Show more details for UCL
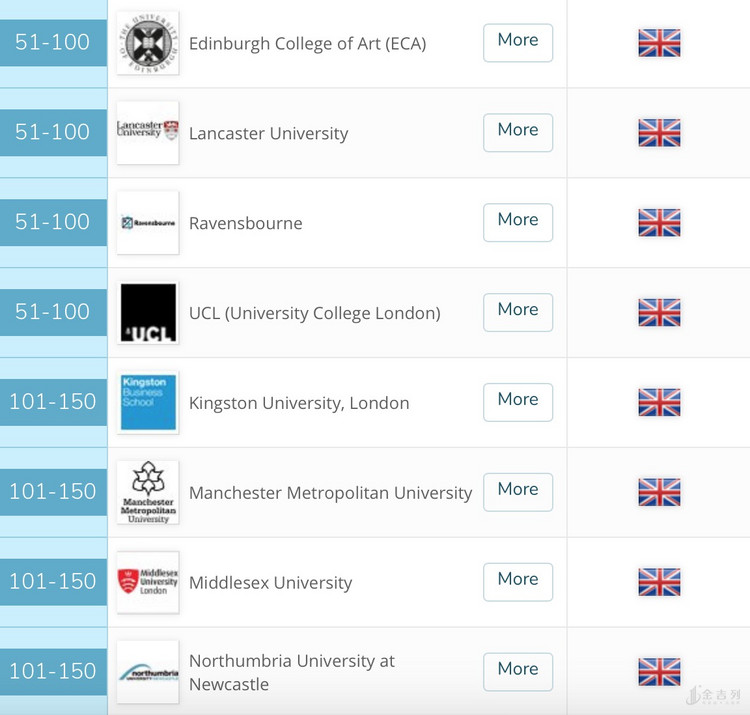 coord(518,312)
